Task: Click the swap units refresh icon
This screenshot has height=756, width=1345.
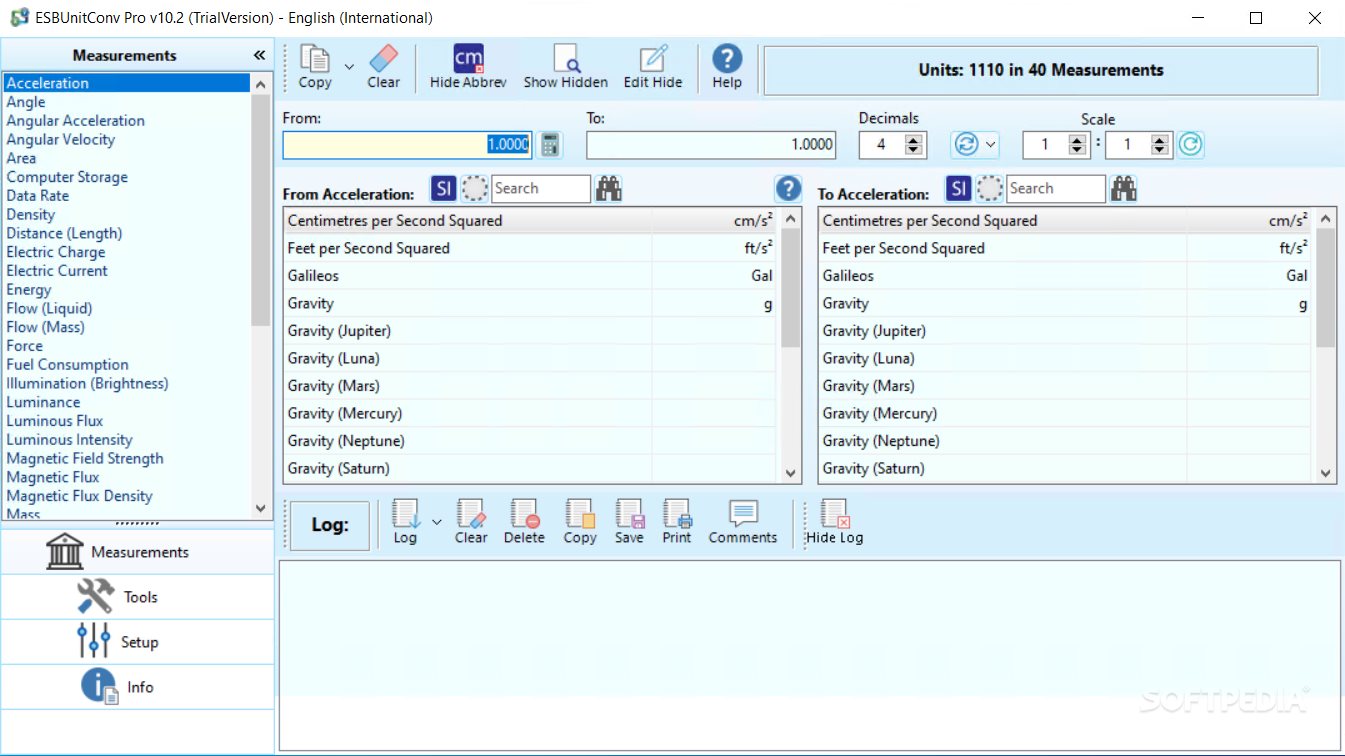Action: pyautogui.click(x=966, y=145)
